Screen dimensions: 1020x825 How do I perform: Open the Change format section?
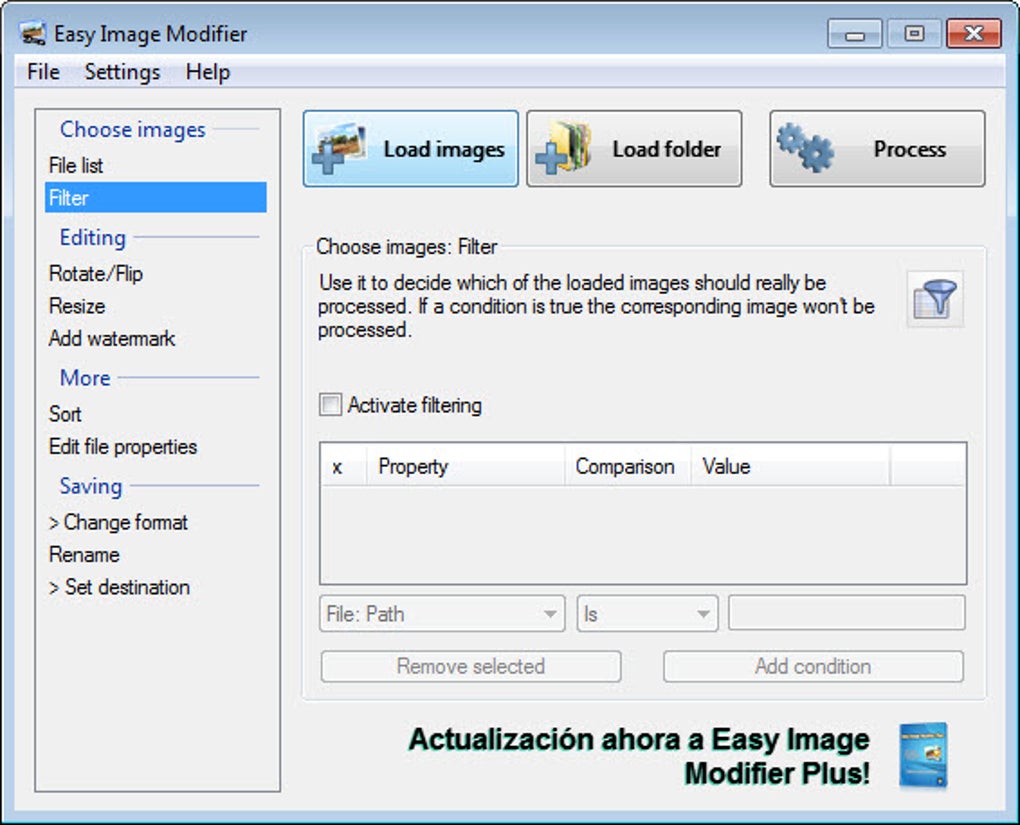pyautogui.click(x=155, y=522)
